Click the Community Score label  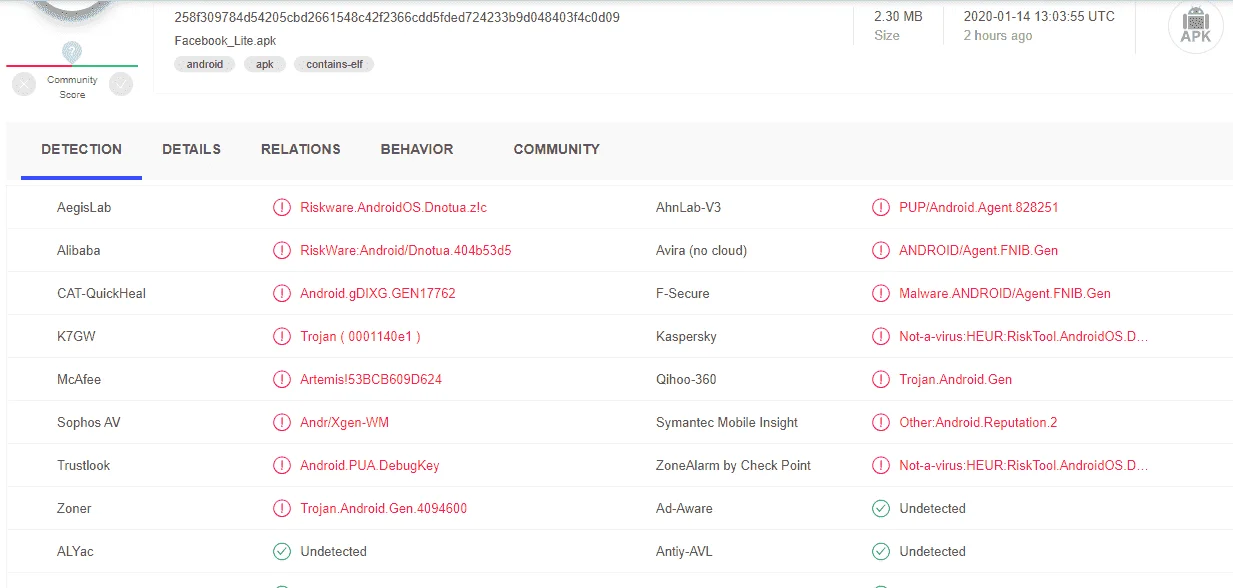pos(72,87)
